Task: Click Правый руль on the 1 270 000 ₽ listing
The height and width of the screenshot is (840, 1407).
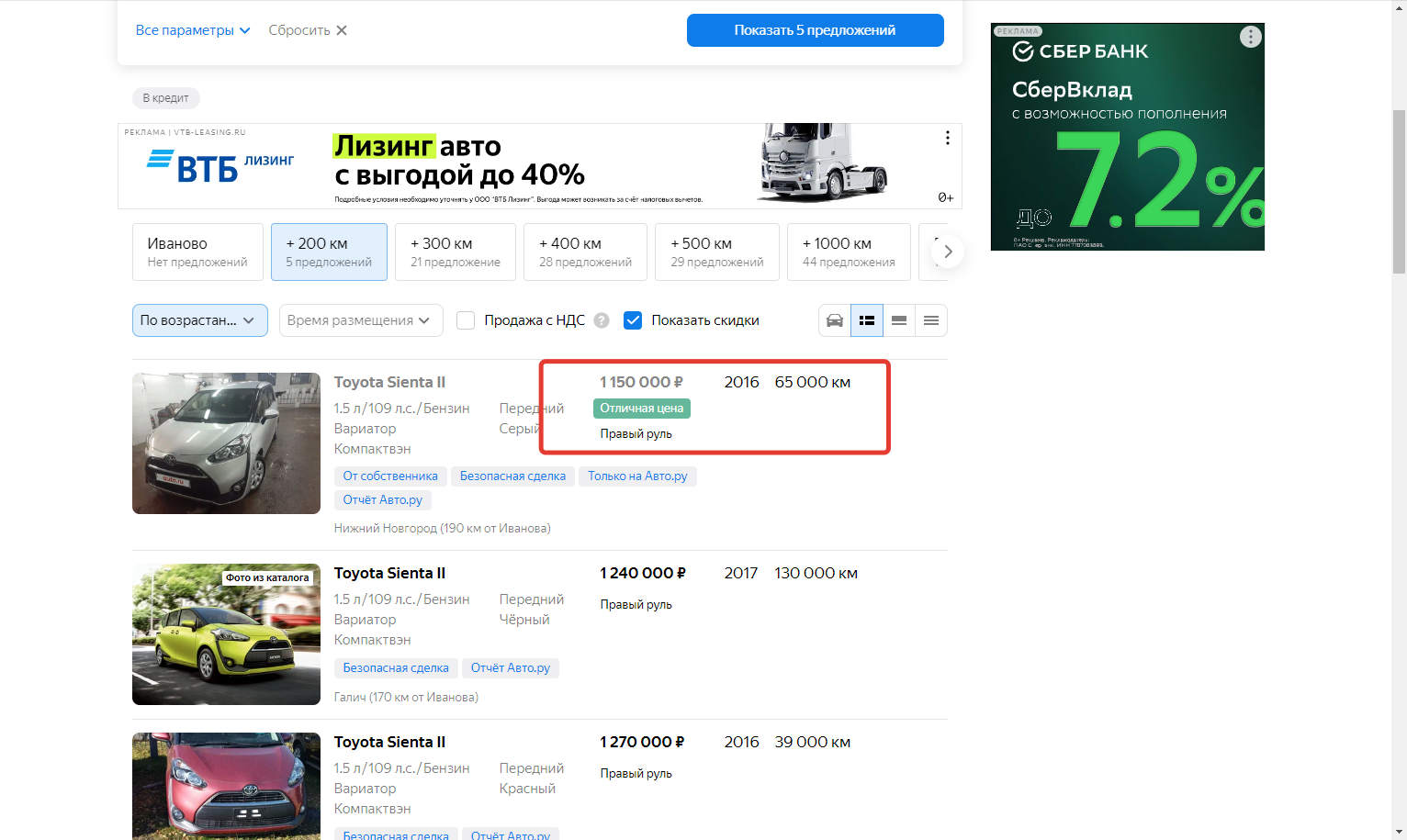Action: (636, 773)
